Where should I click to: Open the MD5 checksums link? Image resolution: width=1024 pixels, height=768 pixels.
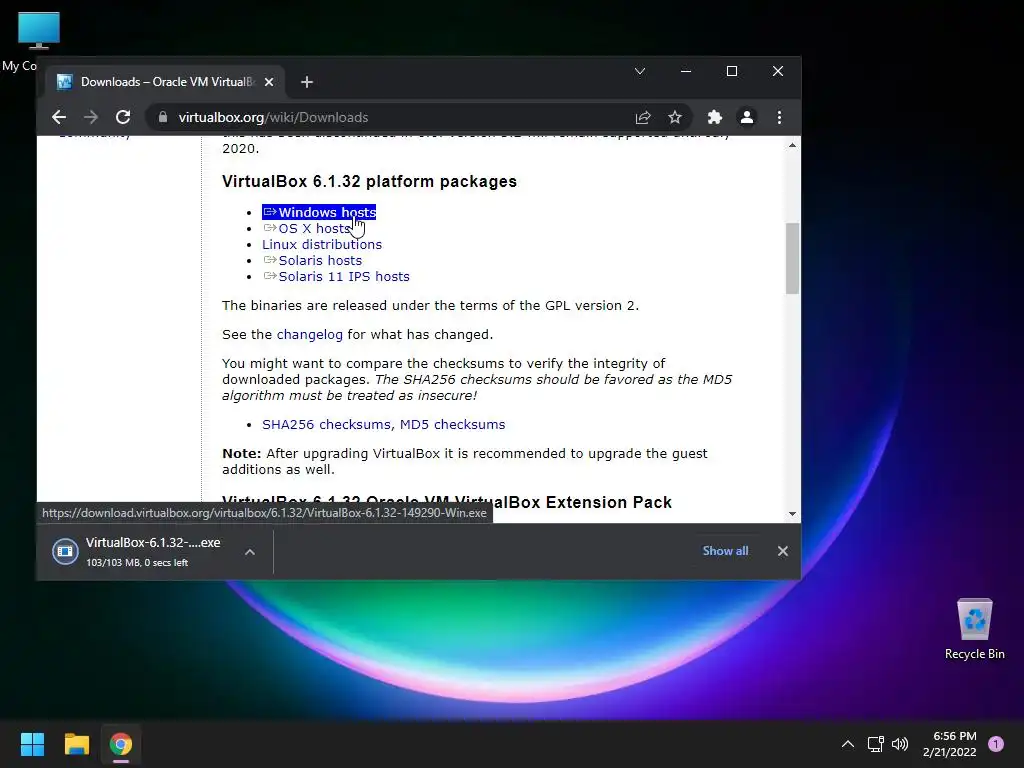click(453, 424)
